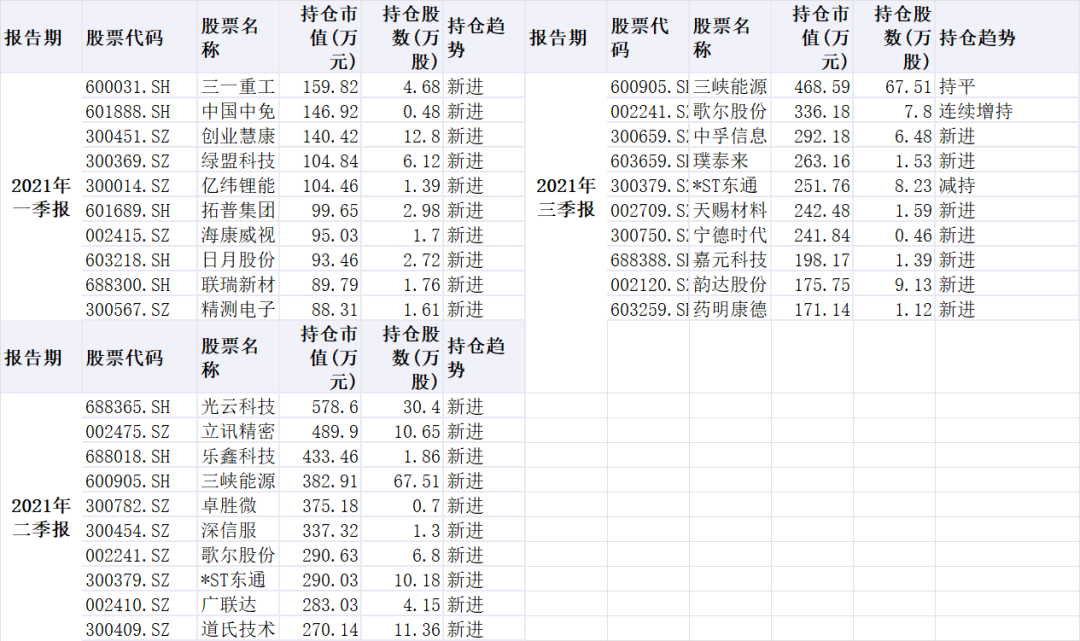This screenshot has height=641, width=1080.
Task: Click market value 270.14
Action: 330,630
